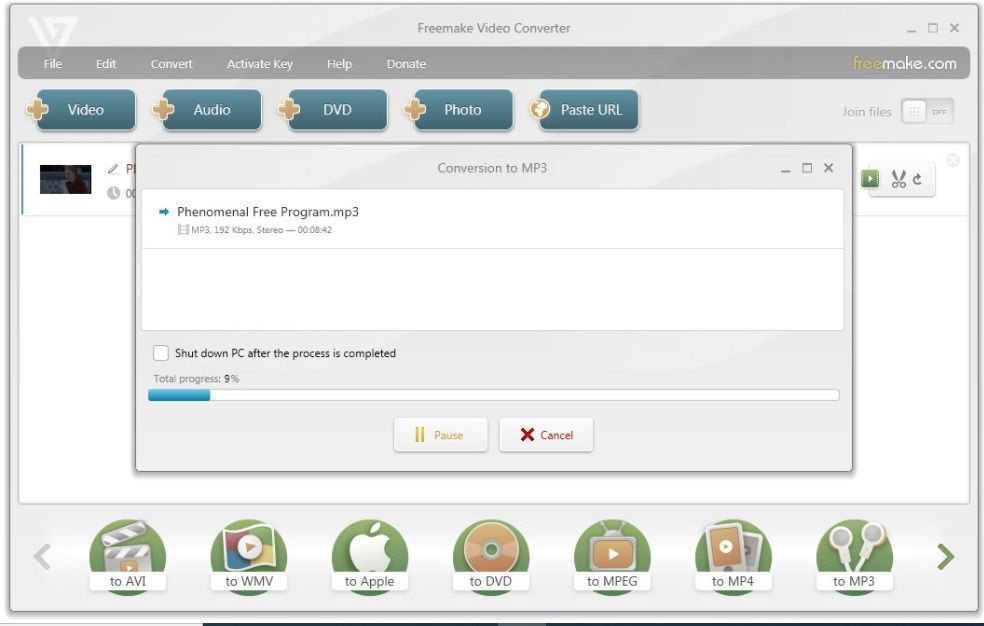Screen dimensions: 984x626
Task: Open the Activate Key menu
Action: pyautogui.click(x=260, y=64)
